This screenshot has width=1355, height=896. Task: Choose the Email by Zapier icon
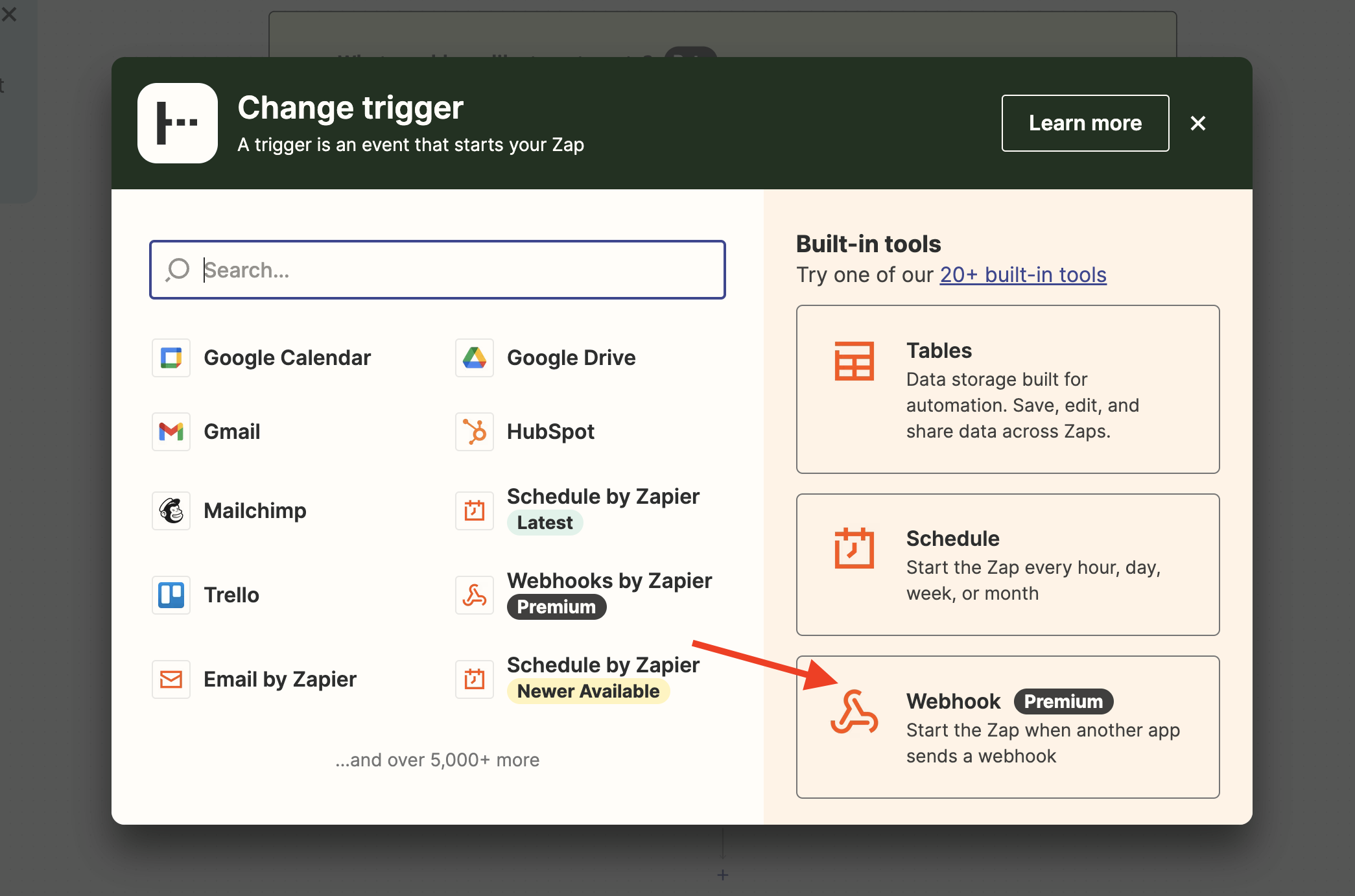pyautogui.click(x=171, y=679)
